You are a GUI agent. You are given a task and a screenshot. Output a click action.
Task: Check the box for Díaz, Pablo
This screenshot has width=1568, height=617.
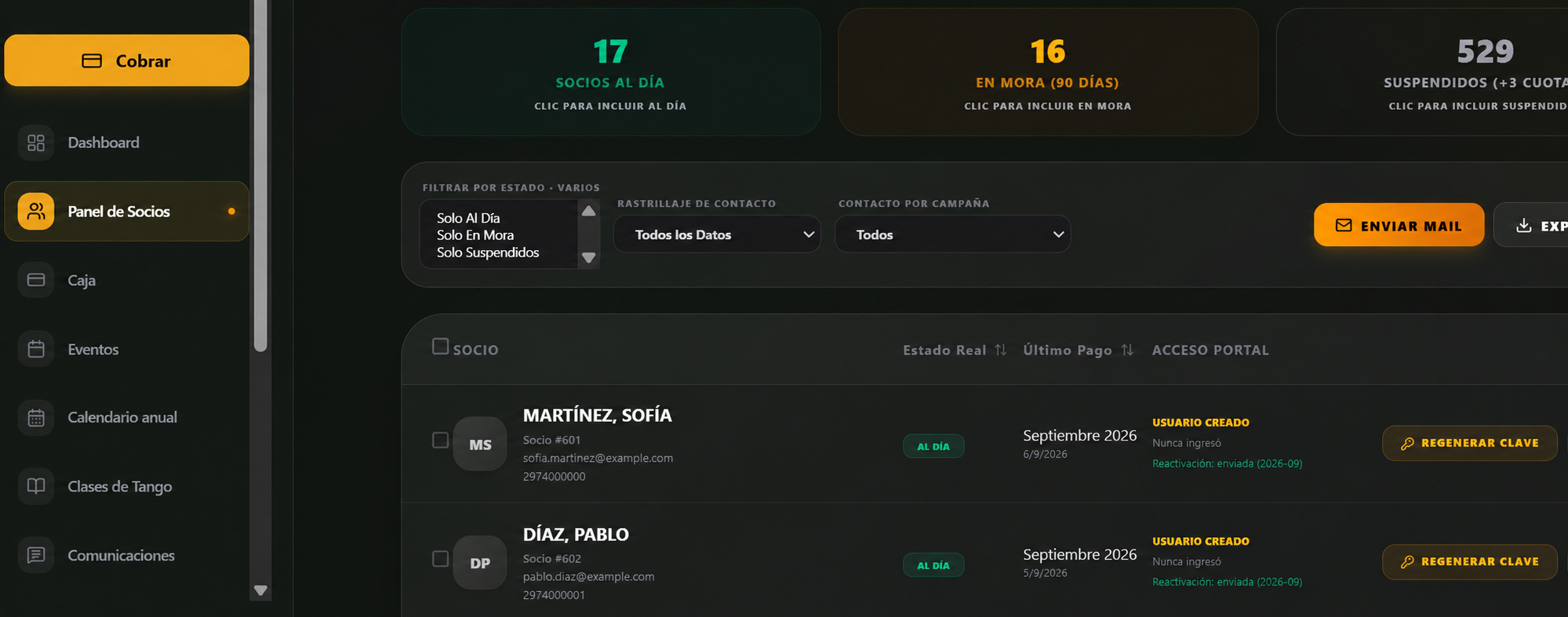(440, 558)
